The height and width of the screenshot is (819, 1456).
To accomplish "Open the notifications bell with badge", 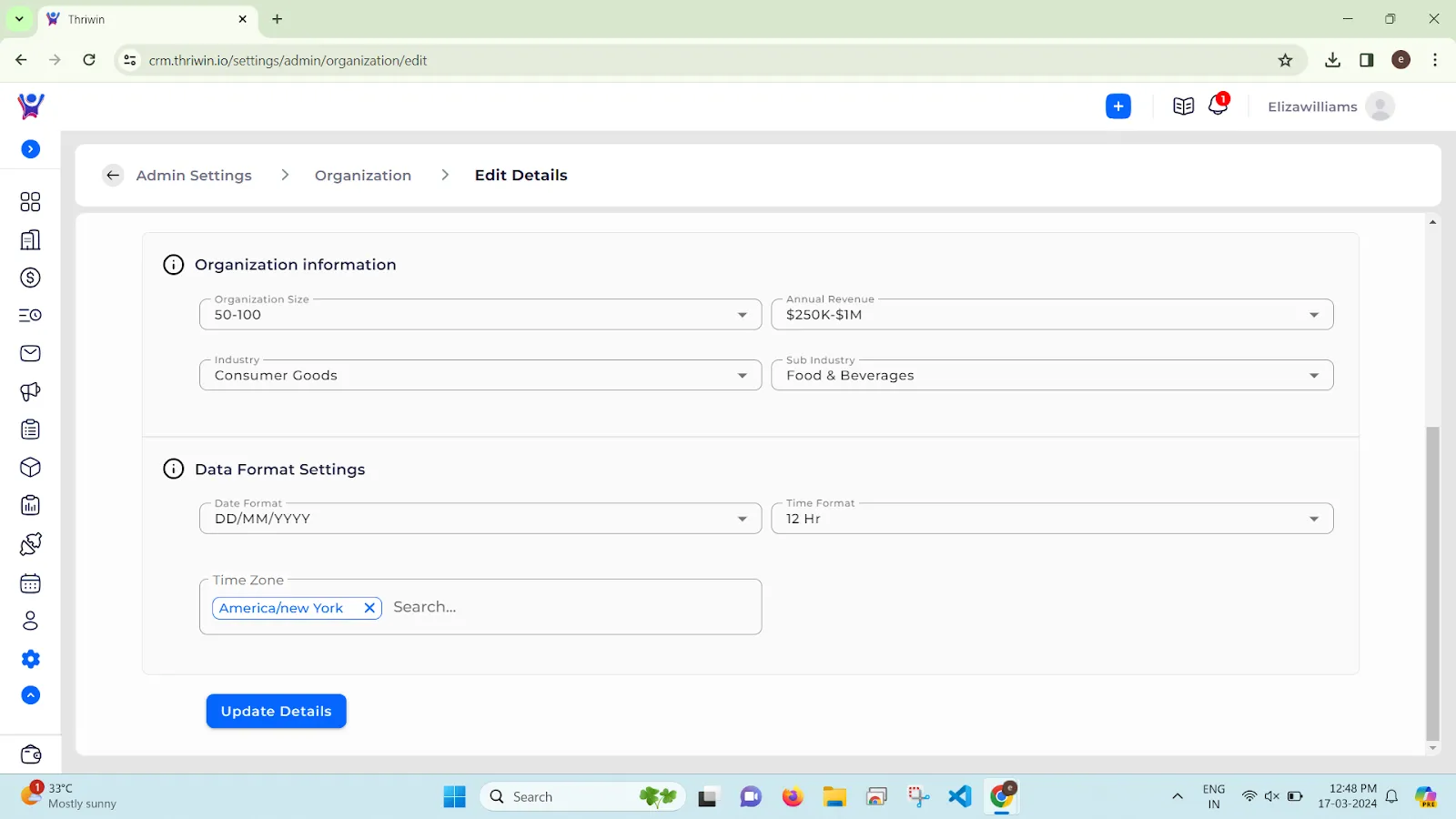I will [1218, 106].
